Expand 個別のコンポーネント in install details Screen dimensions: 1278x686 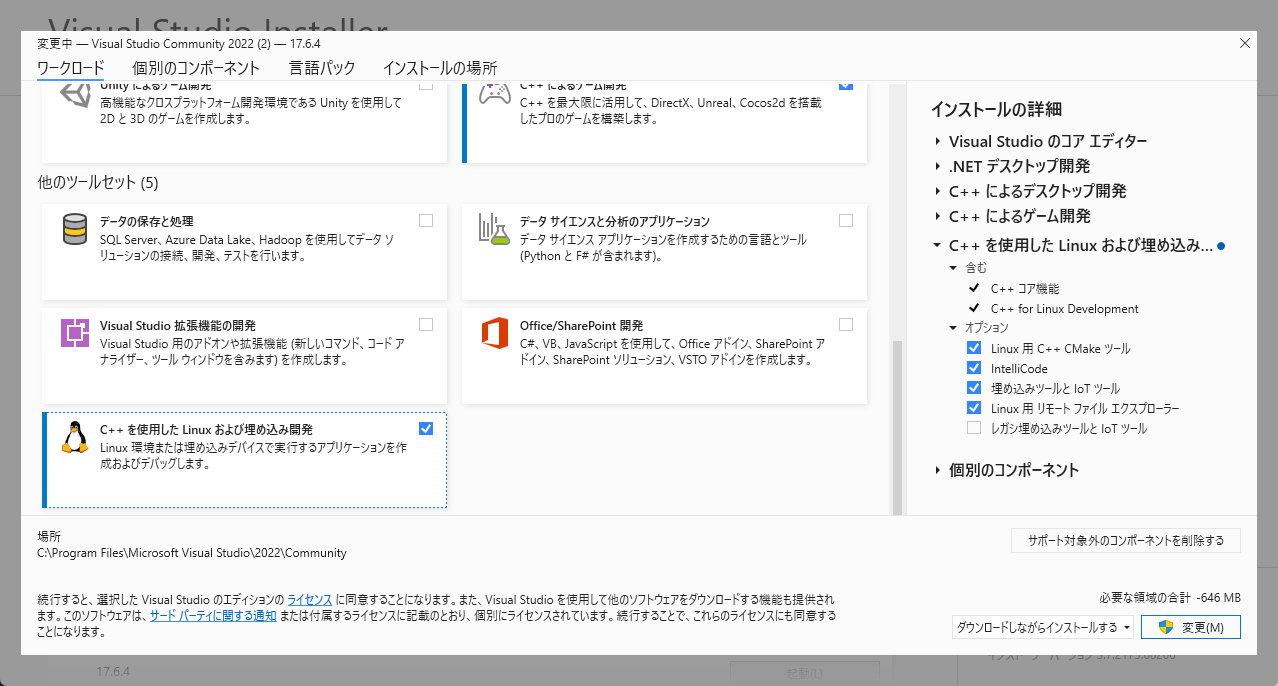click(937, 470)
